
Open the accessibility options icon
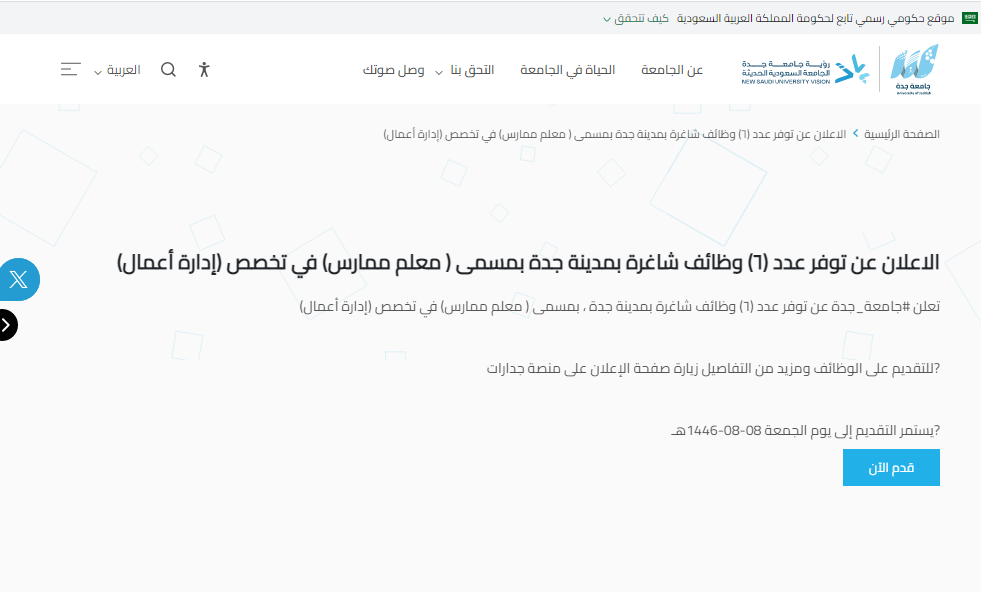pyautogui.click(x=204, y=70)
